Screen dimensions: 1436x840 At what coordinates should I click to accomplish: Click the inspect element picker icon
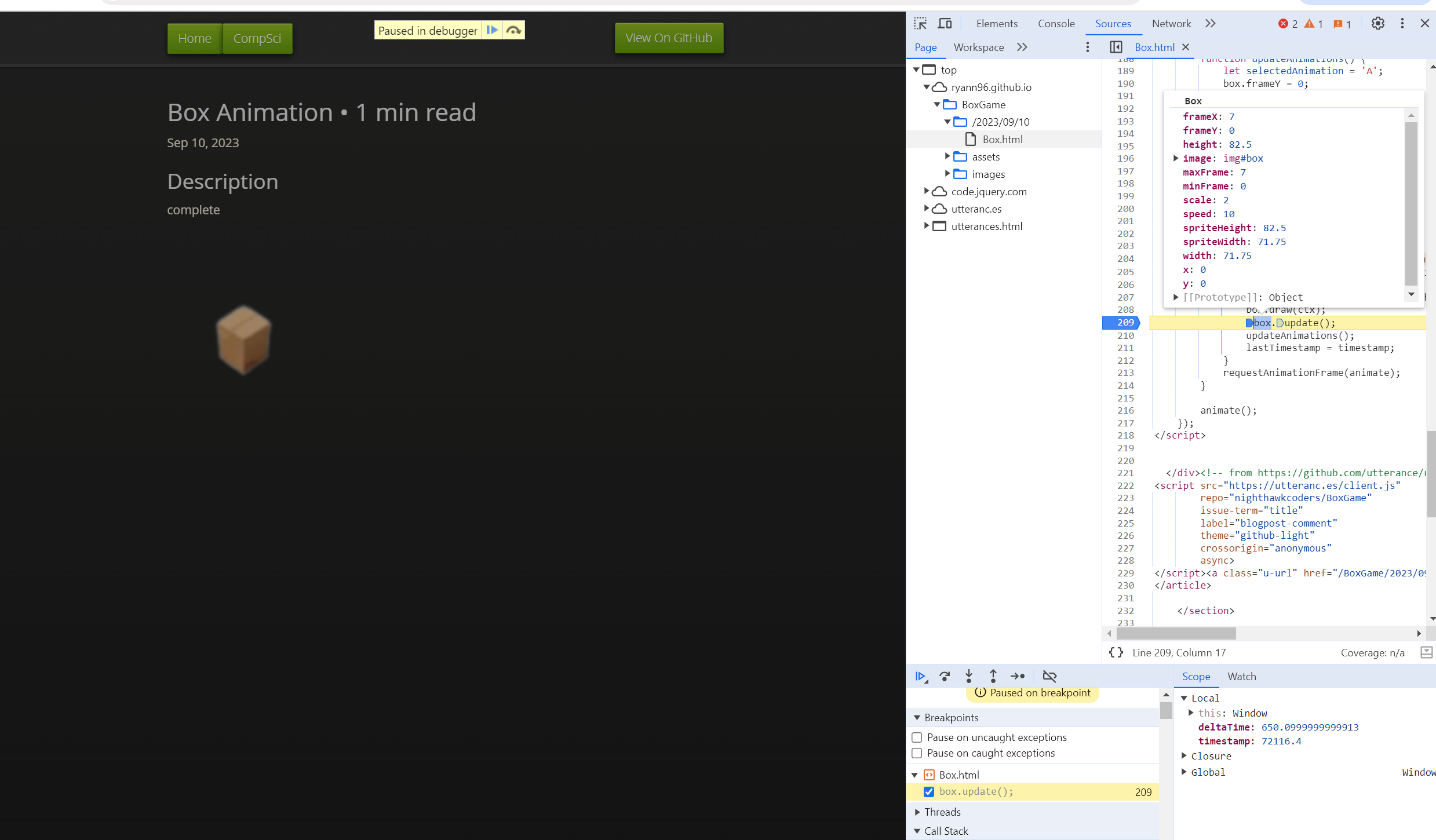[920, 24]
